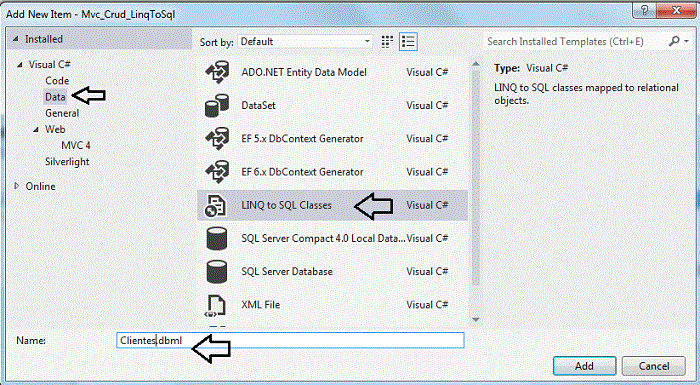Pick the EF 5.x DbContext Generator icon
The width and height of the screenshot is (700, 385).
pos(217,138)
